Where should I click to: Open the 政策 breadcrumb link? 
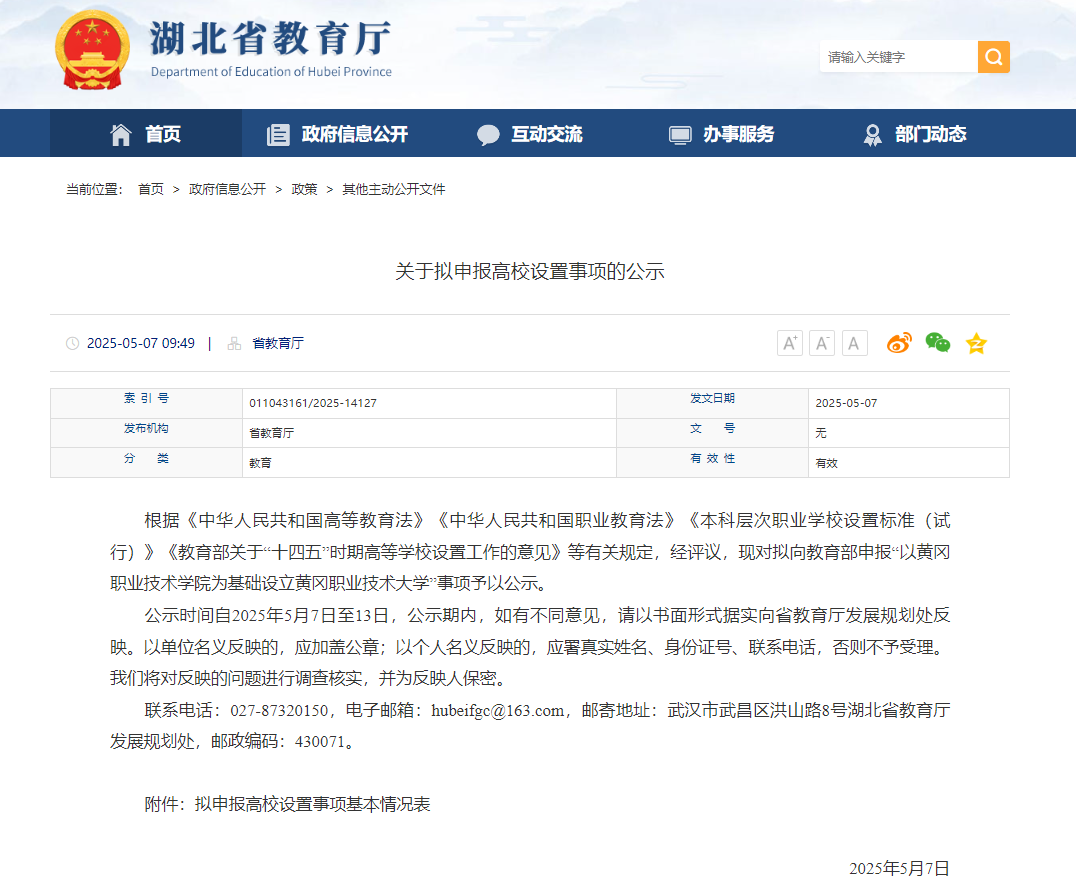tap(303, 189)
